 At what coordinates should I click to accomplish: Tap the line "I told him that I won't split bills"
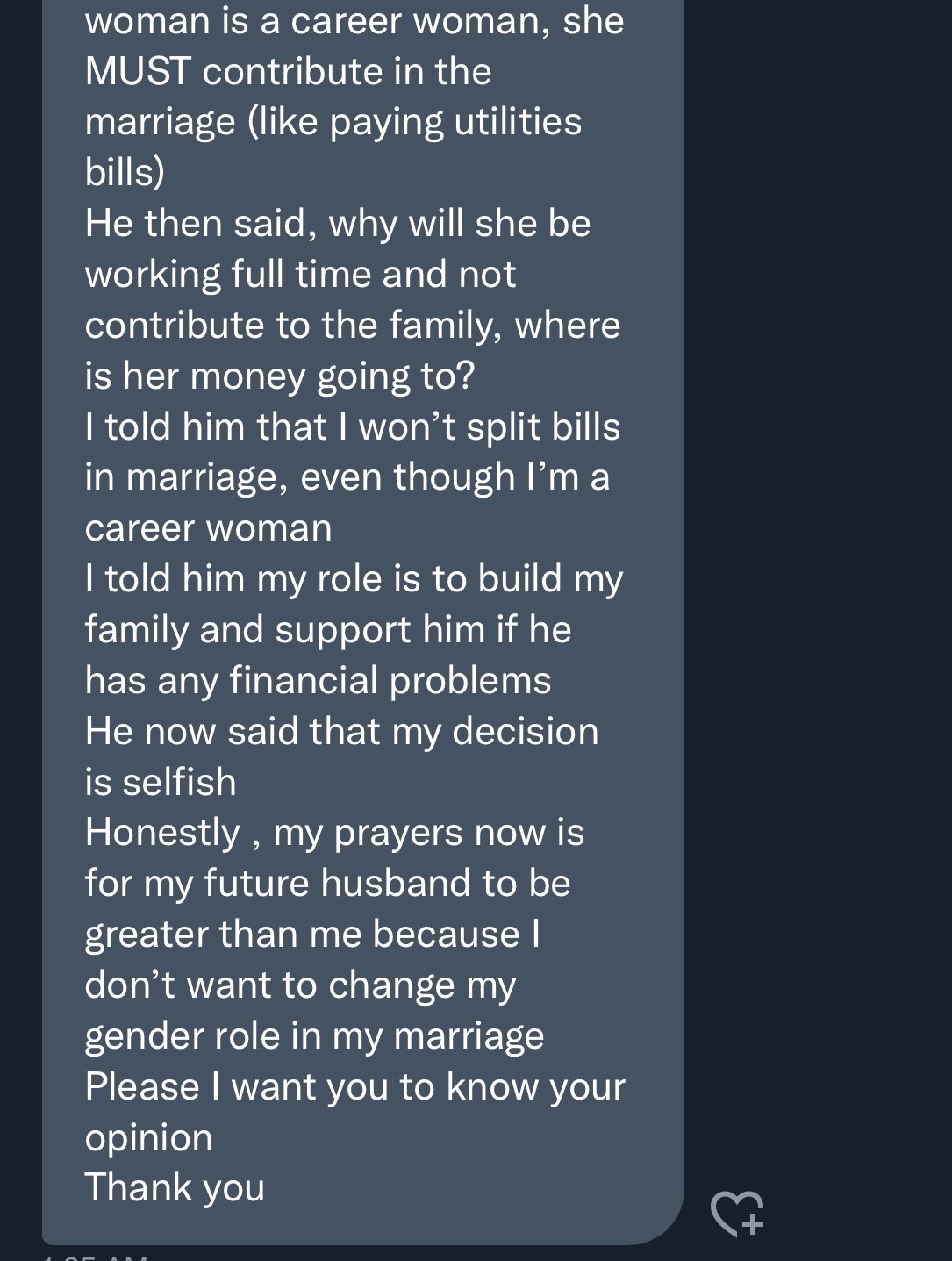[x=353, y=427]
